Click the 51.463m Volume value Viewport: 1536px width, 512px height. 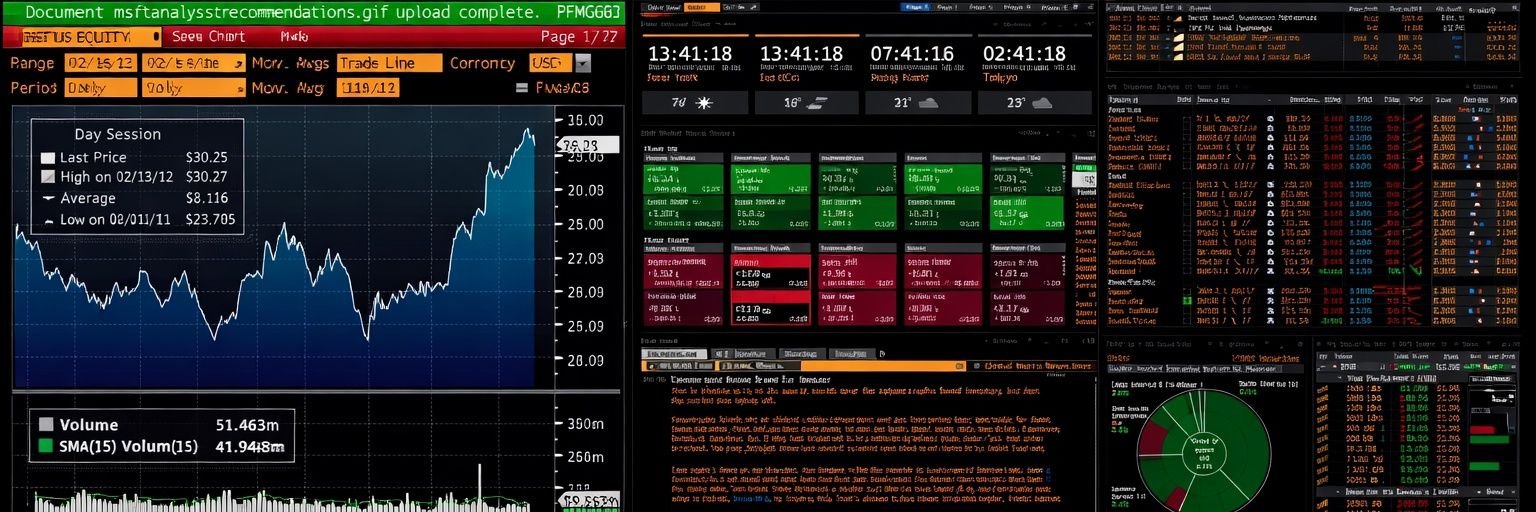249,424
